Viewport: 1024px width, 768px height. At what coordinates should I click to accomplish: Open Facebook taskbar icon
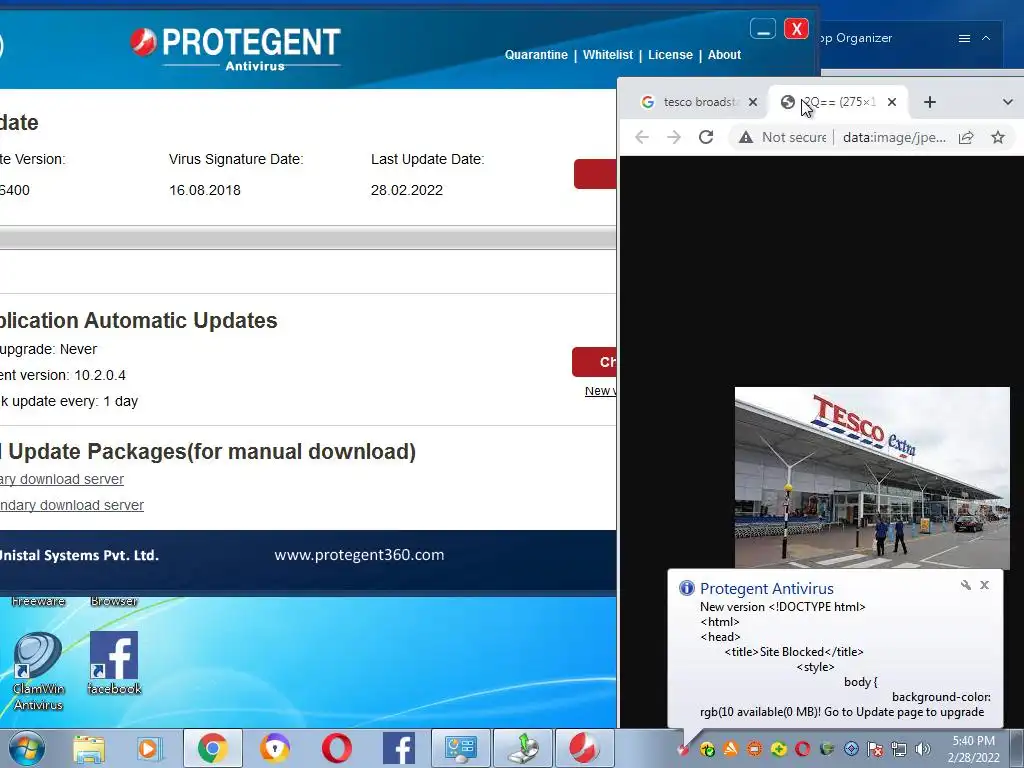point(398,748)
